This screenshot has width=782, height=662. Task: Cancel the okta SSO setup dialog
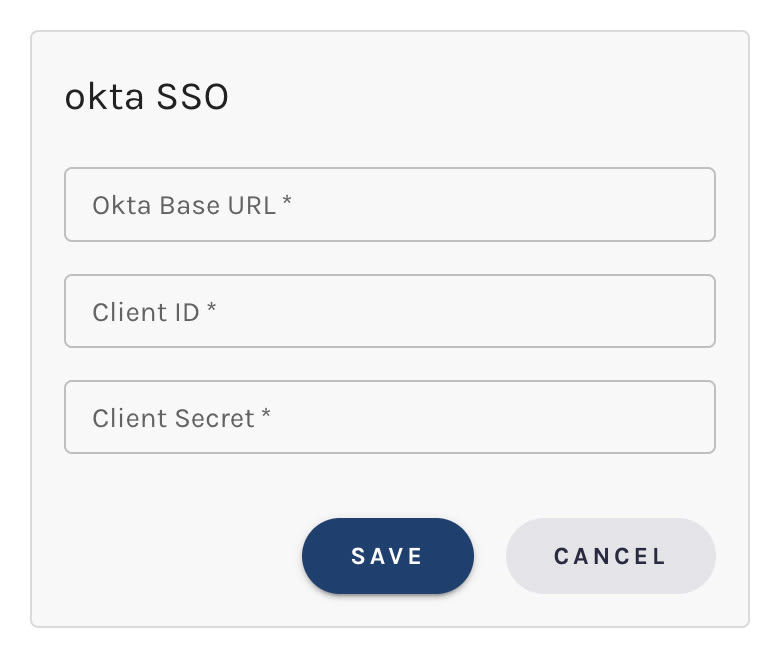610,556
